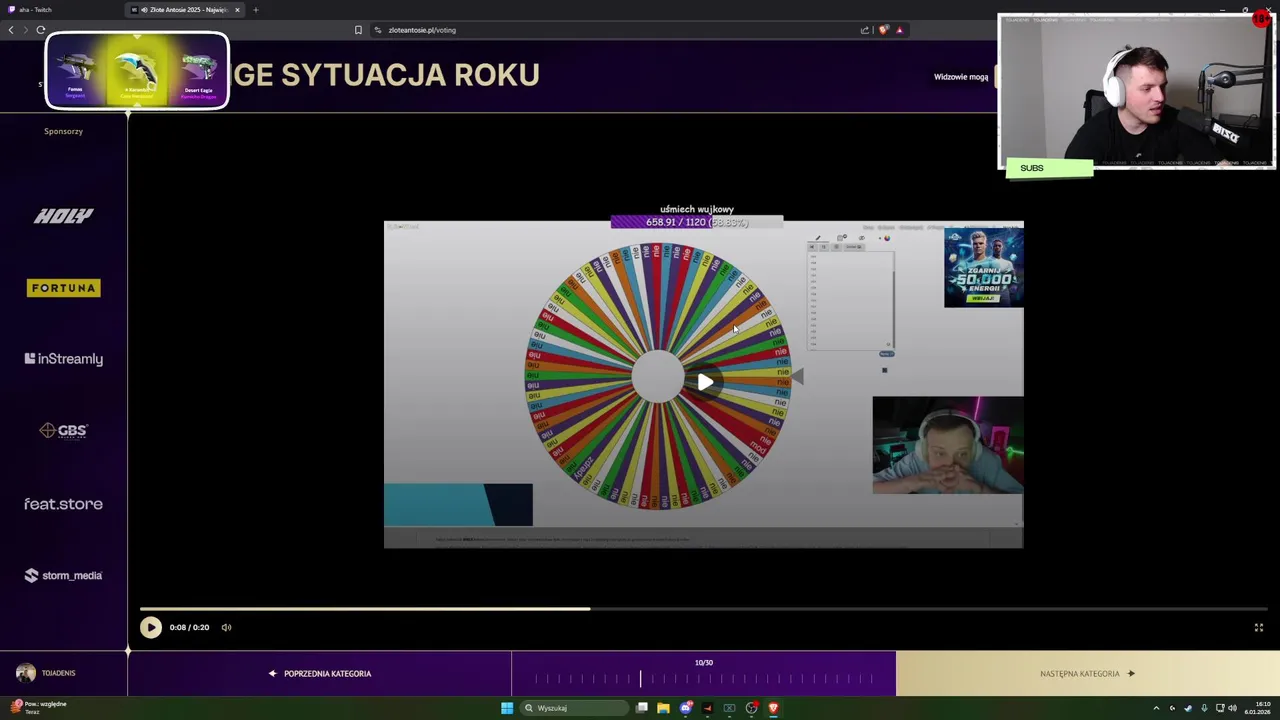Mute the video using the speaker icon

(x=226, y=627)
